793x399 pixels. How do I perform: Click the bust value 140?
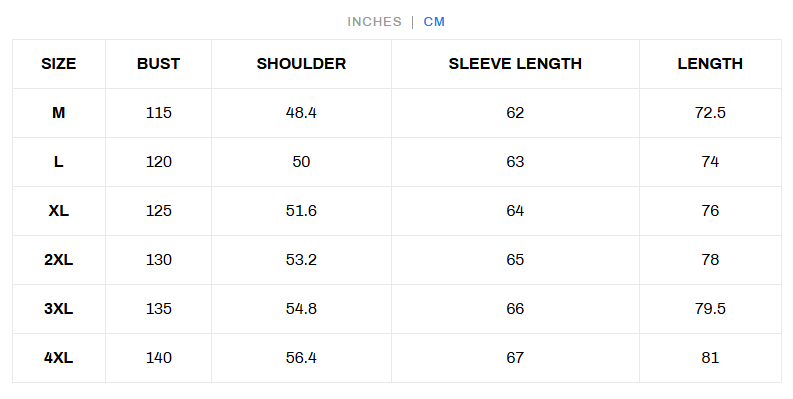(159, 358)
